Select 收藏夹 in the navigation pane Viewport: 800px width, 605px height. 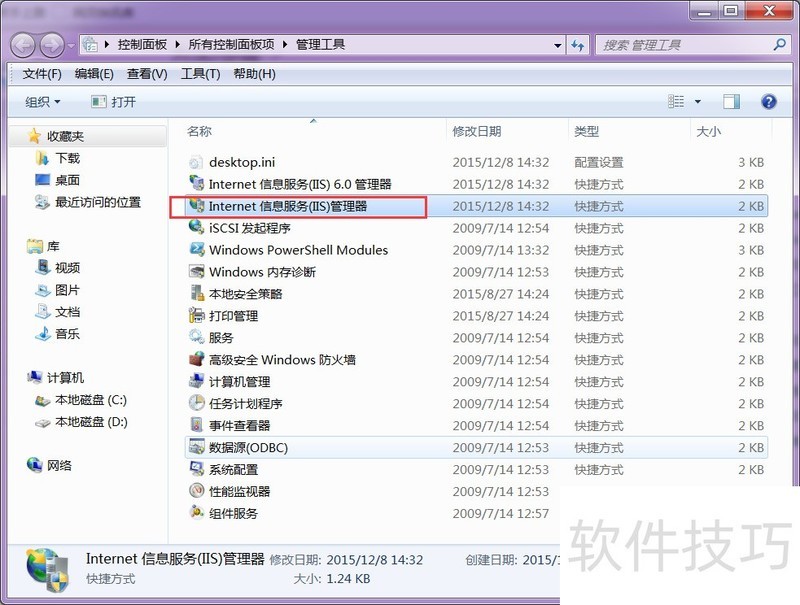tap(65, 136)
